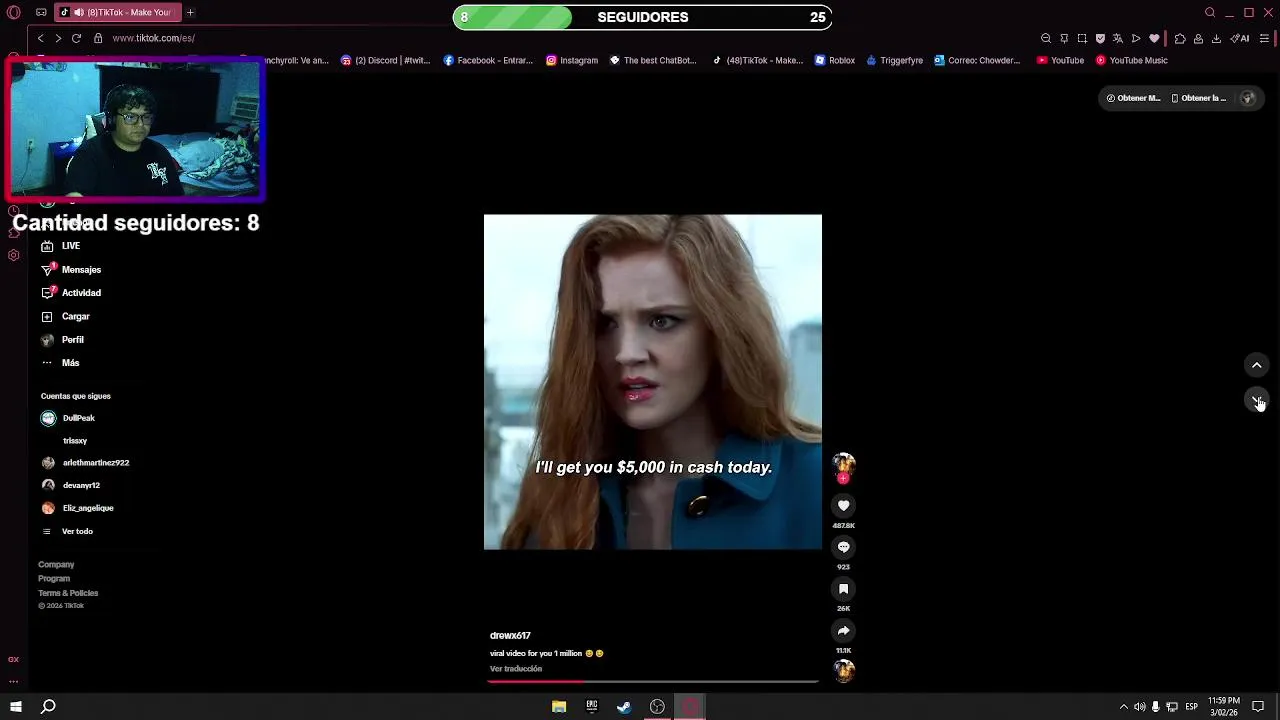
Task: Open Perfil in the TikTok sidebar
Action: [62, 340]
